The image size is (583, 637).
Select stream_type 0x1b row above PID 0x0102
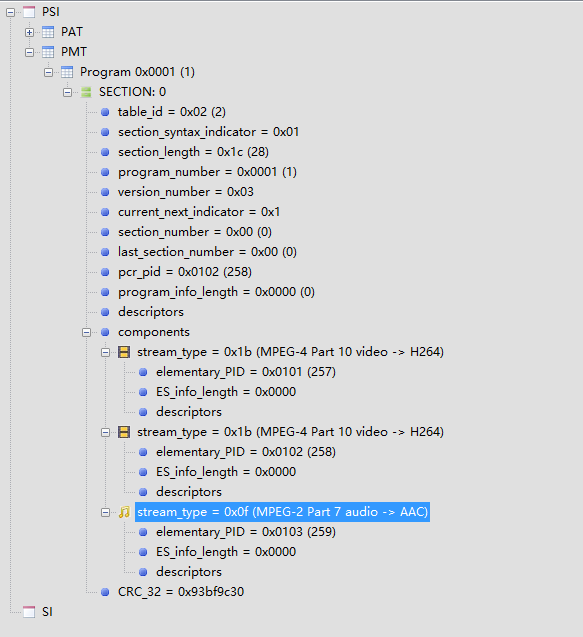coord(290,432)
